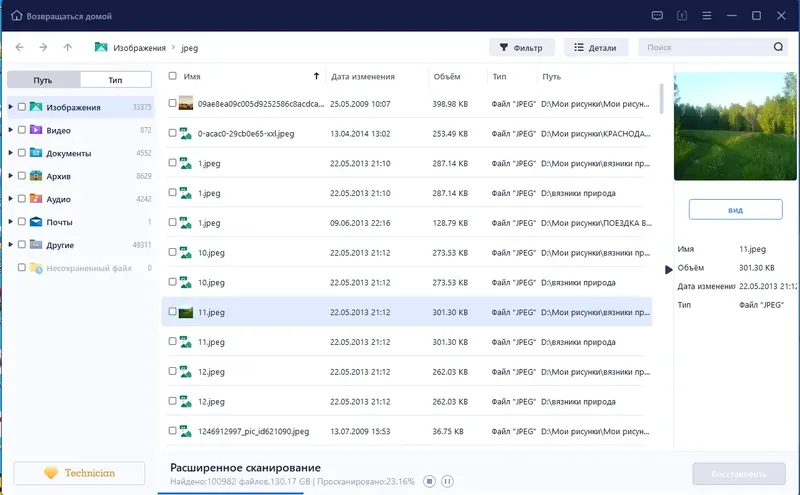
Task: Toggle the select-all checkbox in header
Action: coord(172,76)
